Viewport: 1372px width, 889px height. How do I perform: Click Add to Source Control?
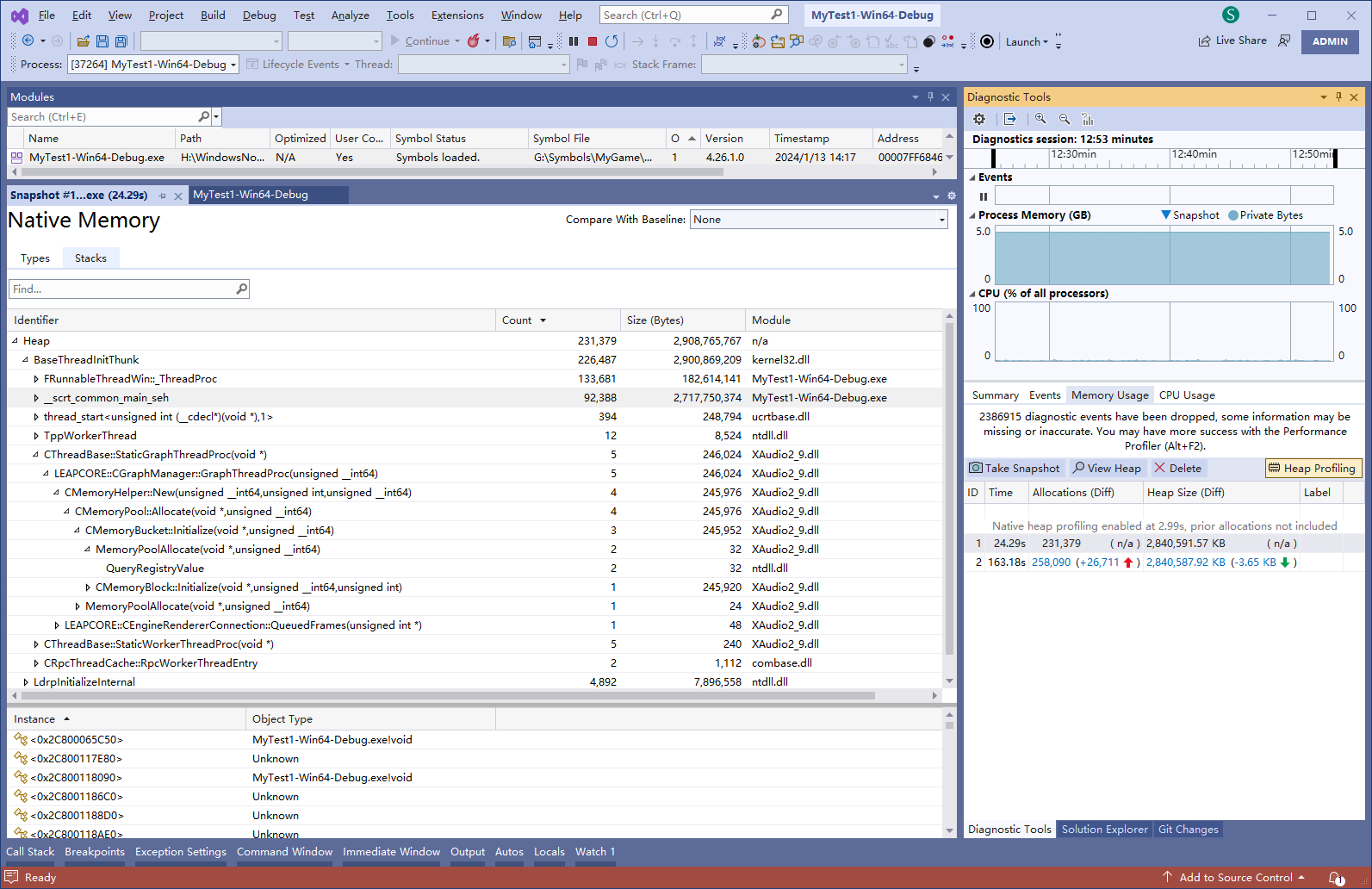[x=1235, y=877]
